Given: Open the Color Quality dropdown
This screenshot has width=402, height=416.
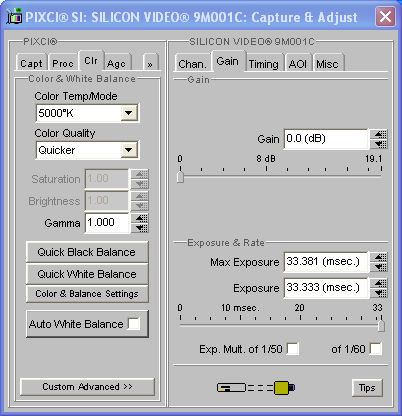Looking at the screenshot, I should point(128,150).
